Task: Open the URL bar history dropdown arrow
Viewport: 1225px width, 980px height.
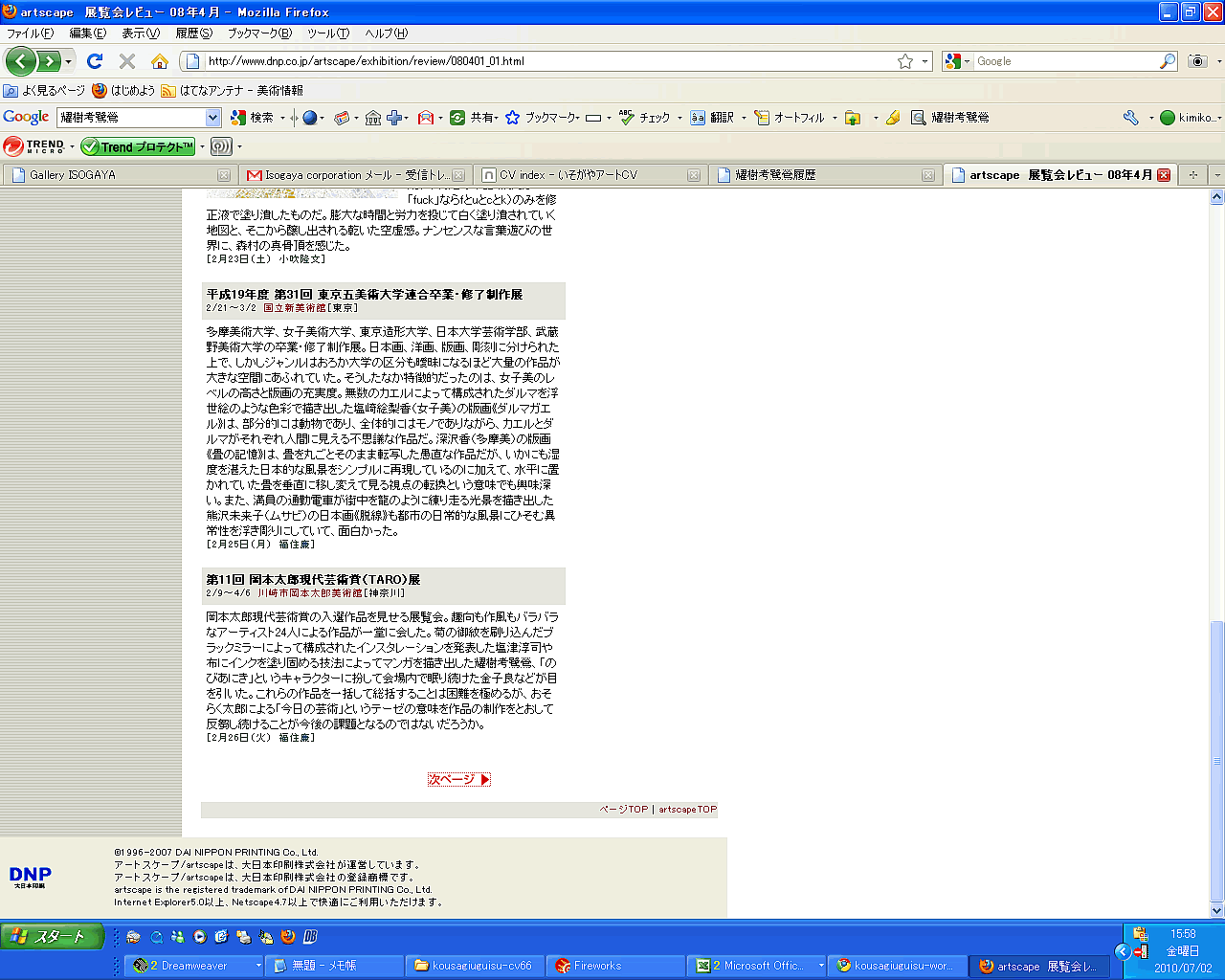Action: (x=924, y=61)
